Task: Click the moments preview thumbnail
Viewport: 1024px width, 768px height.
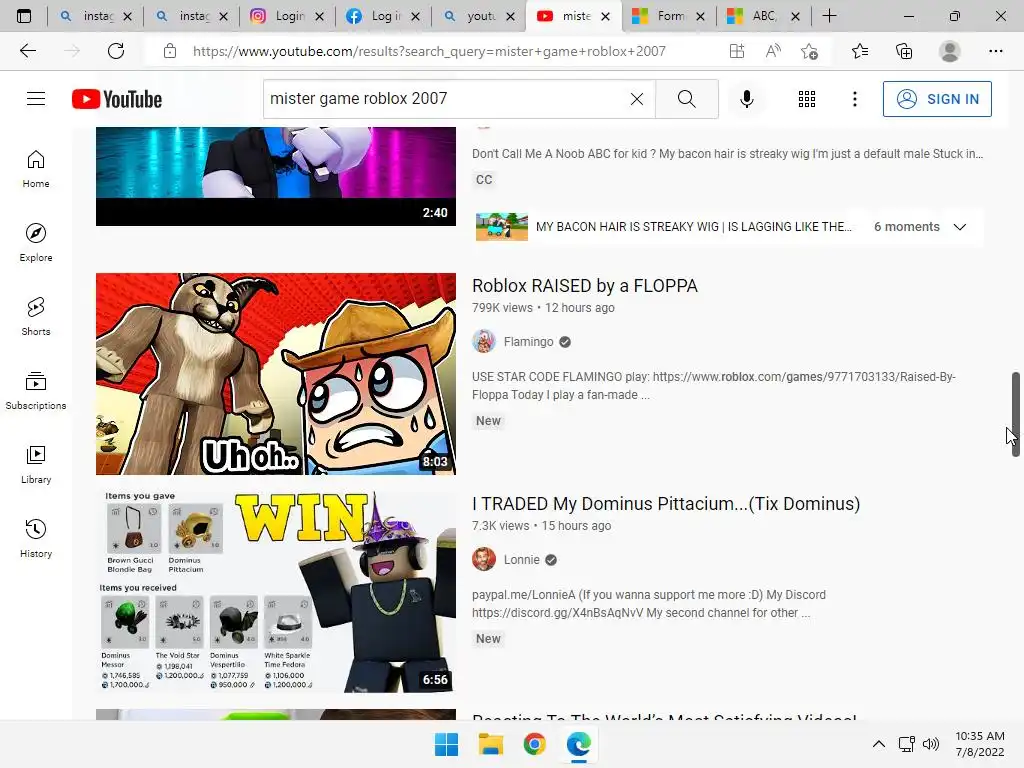Action: click(x=502, y=227)
